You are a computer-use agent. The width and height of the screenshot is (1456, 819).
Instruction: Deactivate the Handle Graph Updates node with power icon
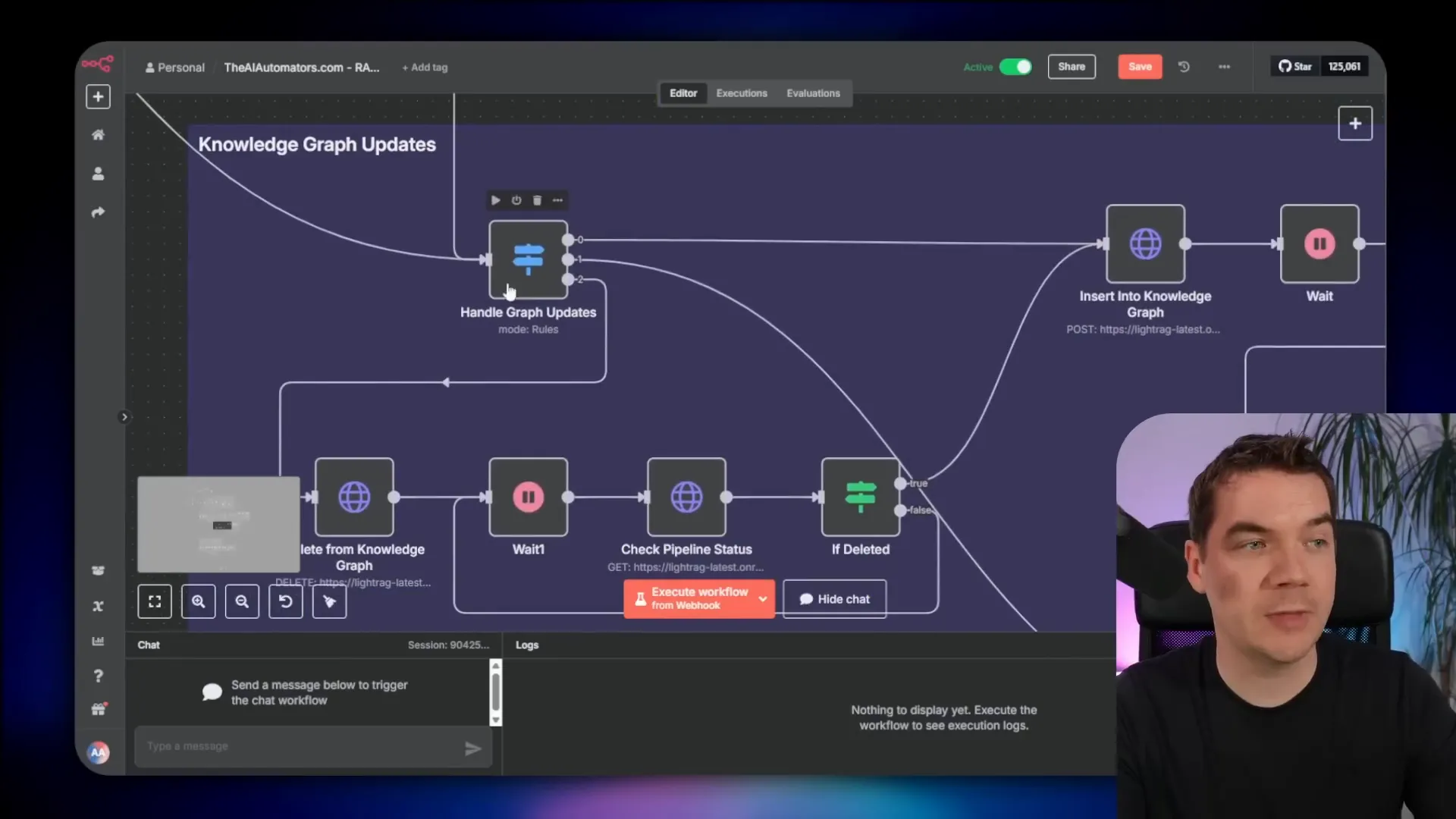point(516,200)
